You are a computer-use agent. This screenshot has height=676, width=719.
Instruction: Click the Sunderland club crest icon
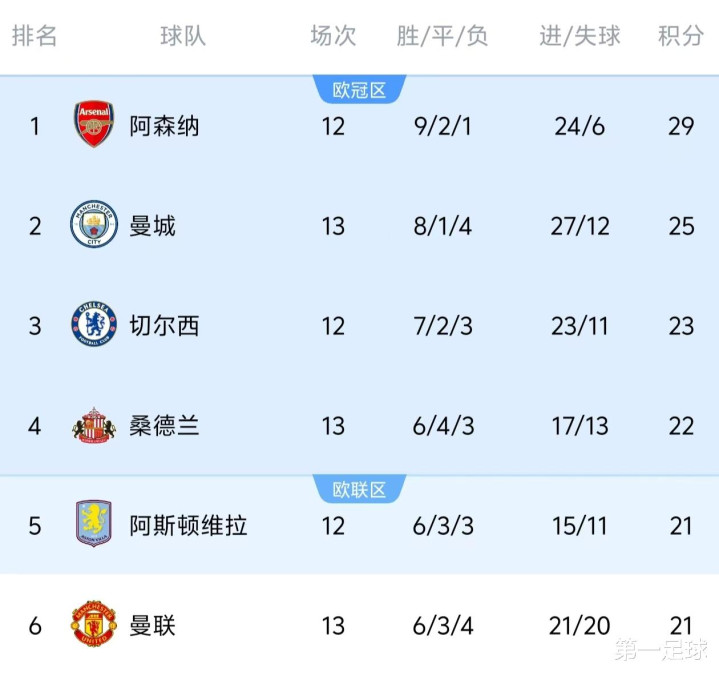coord(94,426)
